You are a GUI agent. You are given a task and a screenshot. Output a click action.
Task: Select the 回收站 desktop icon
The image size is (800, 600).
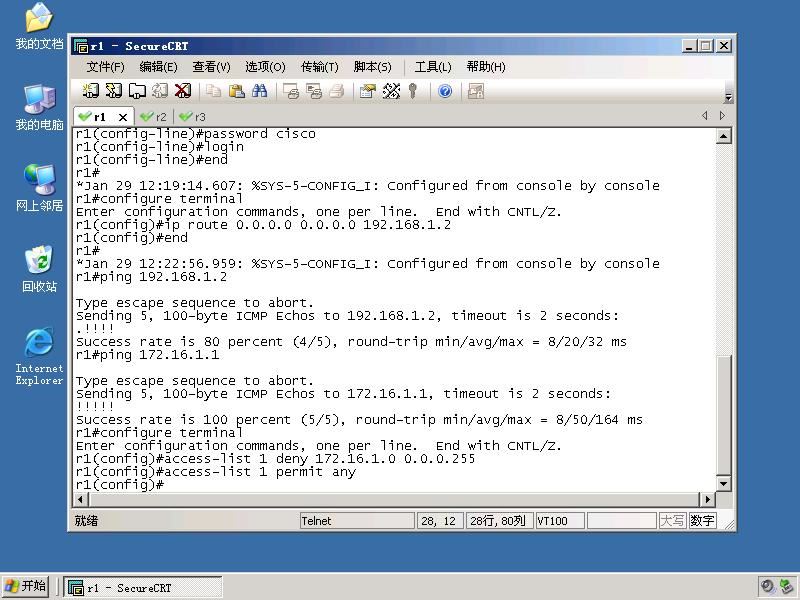pos(39,269)
